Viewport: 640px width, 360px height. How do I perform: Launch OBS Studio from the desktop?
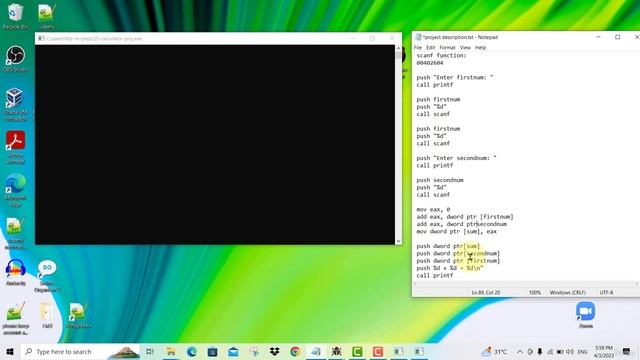15,58
